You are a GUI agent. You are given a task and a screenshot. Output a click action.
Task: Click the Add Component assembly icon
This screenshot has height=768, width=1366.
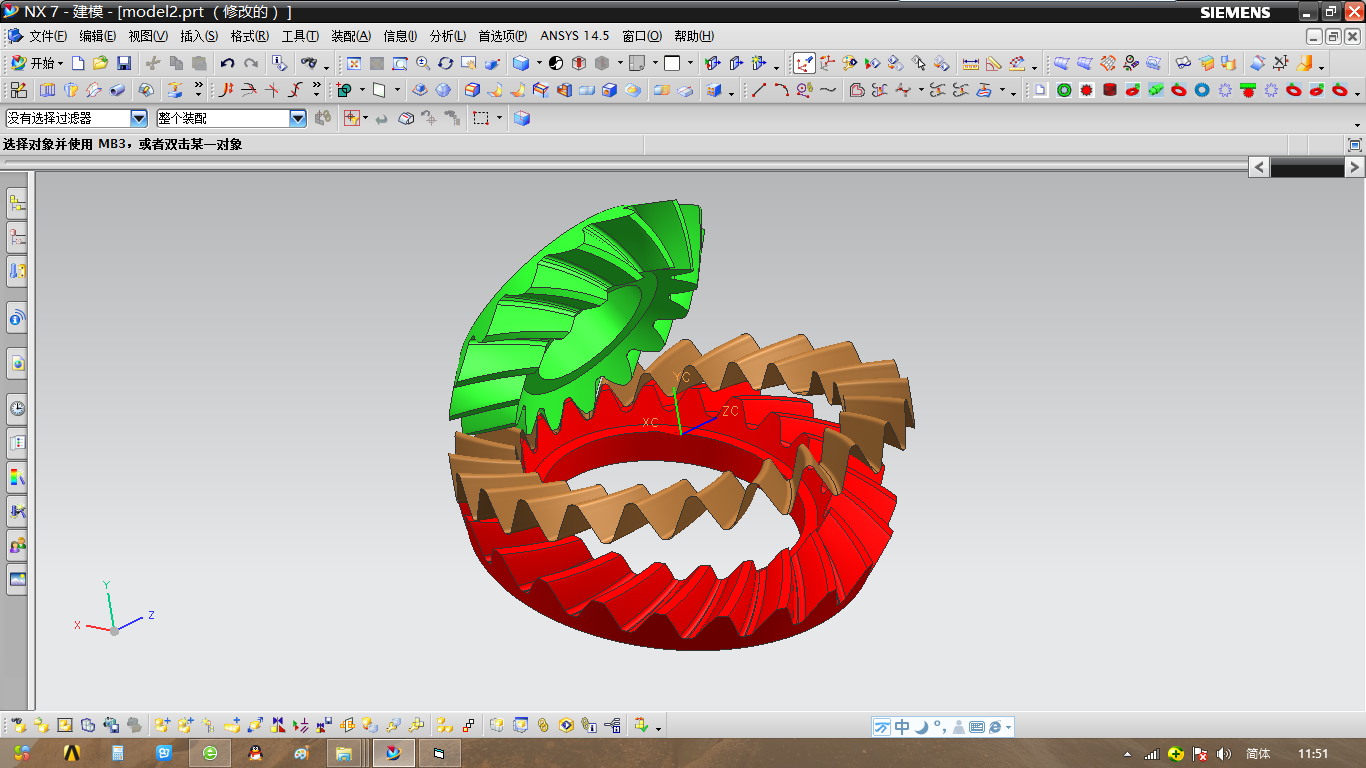(x=163, y=725)
